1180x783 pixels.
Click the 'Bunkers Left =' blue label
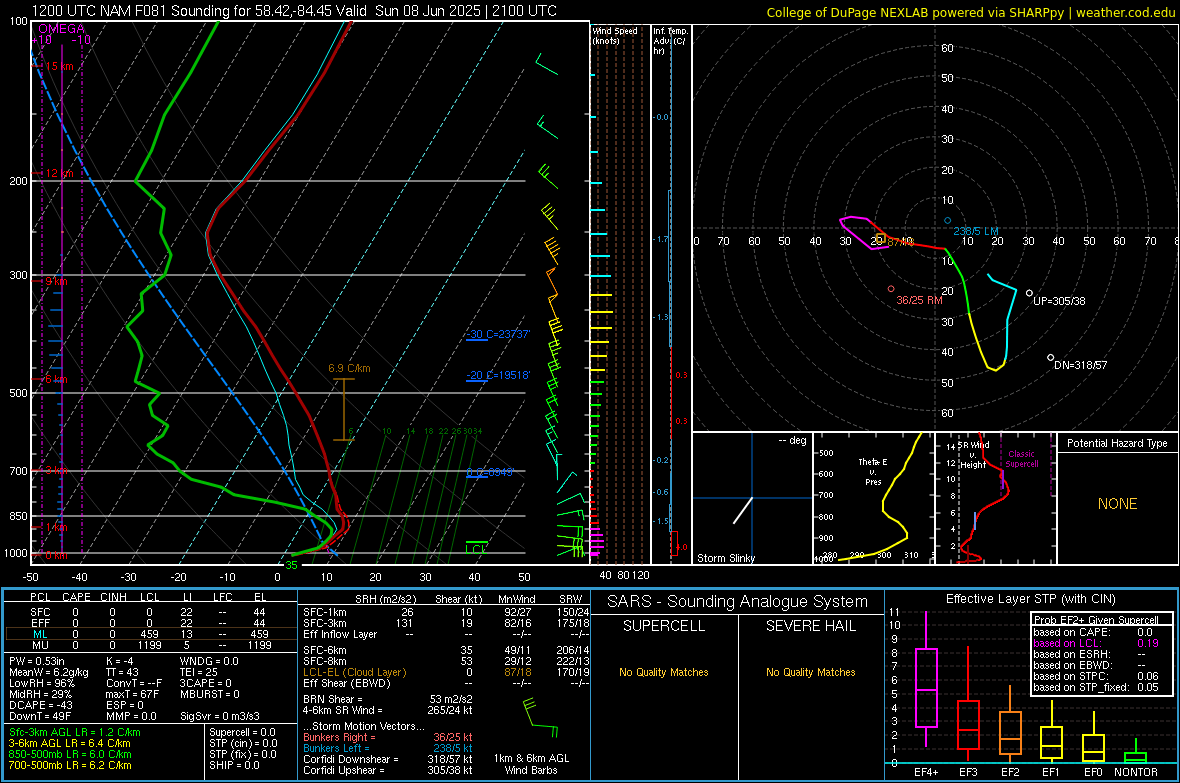(x=336, y=748)
